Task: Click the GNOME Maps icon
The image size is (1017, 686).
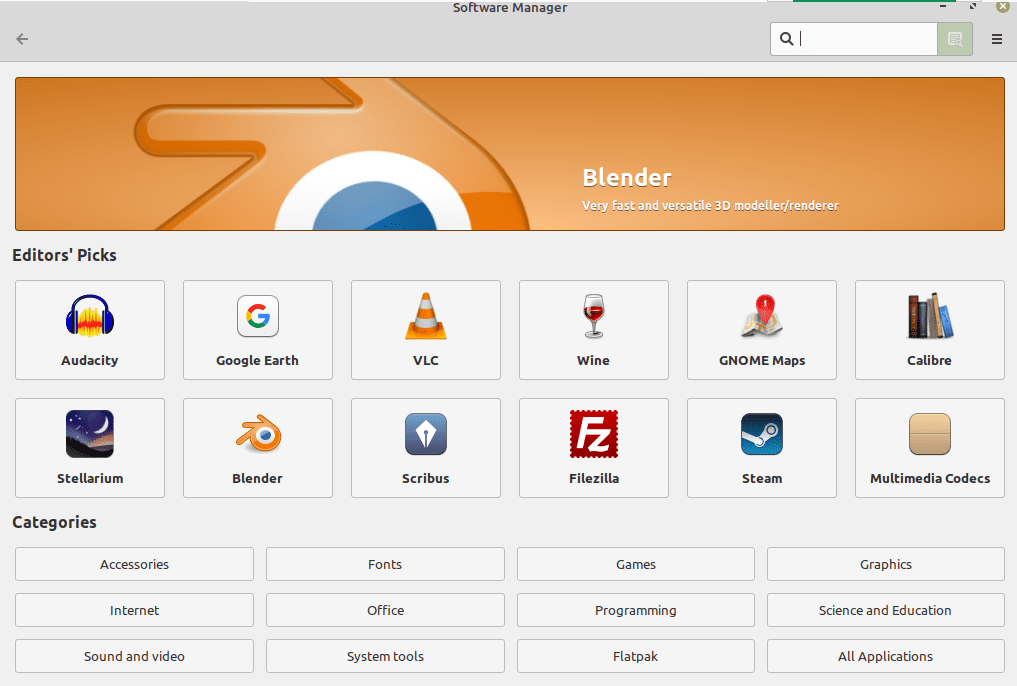Action: click(x=761, y=330)
